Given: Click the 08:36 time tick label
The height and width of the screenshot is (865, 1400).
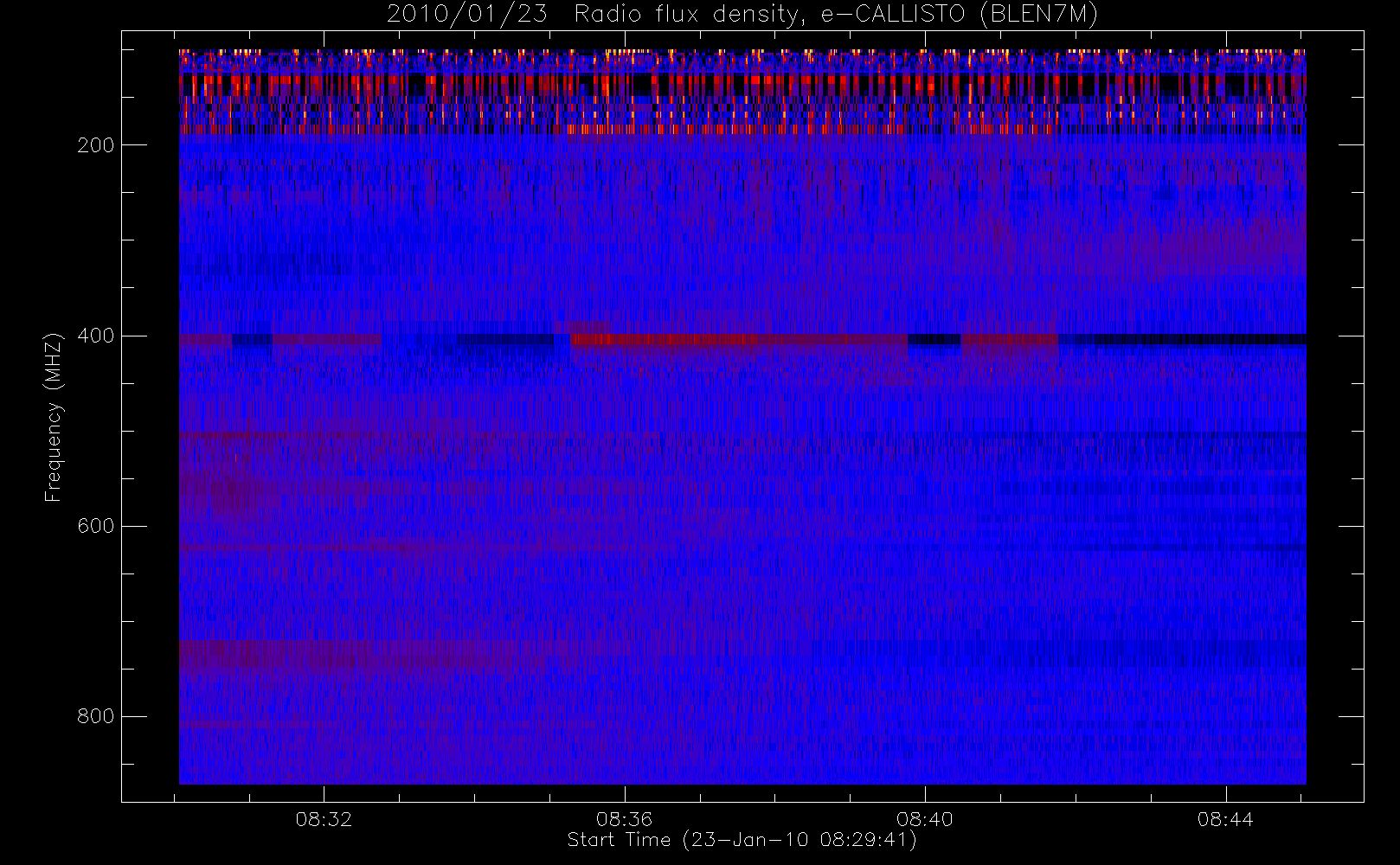Looking at the screenshot, I should pos(624,819).
